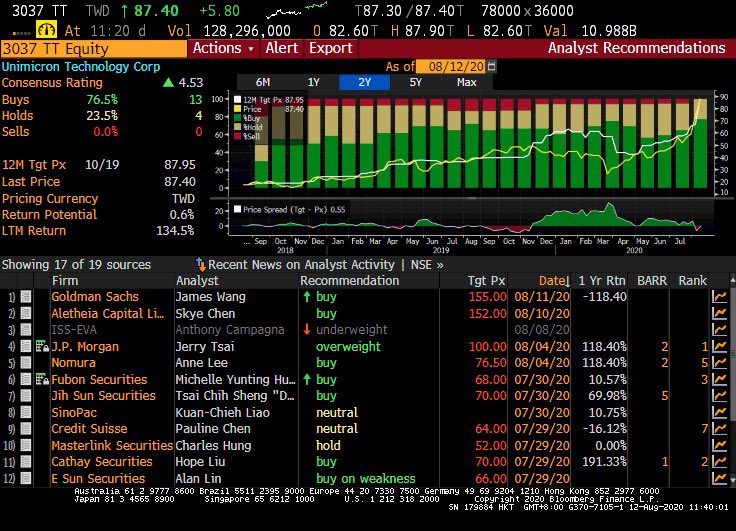This screenshot has width=736, height=531.
Task: Click the table scrollbar up arrow
Action: [x=732, y=280]
